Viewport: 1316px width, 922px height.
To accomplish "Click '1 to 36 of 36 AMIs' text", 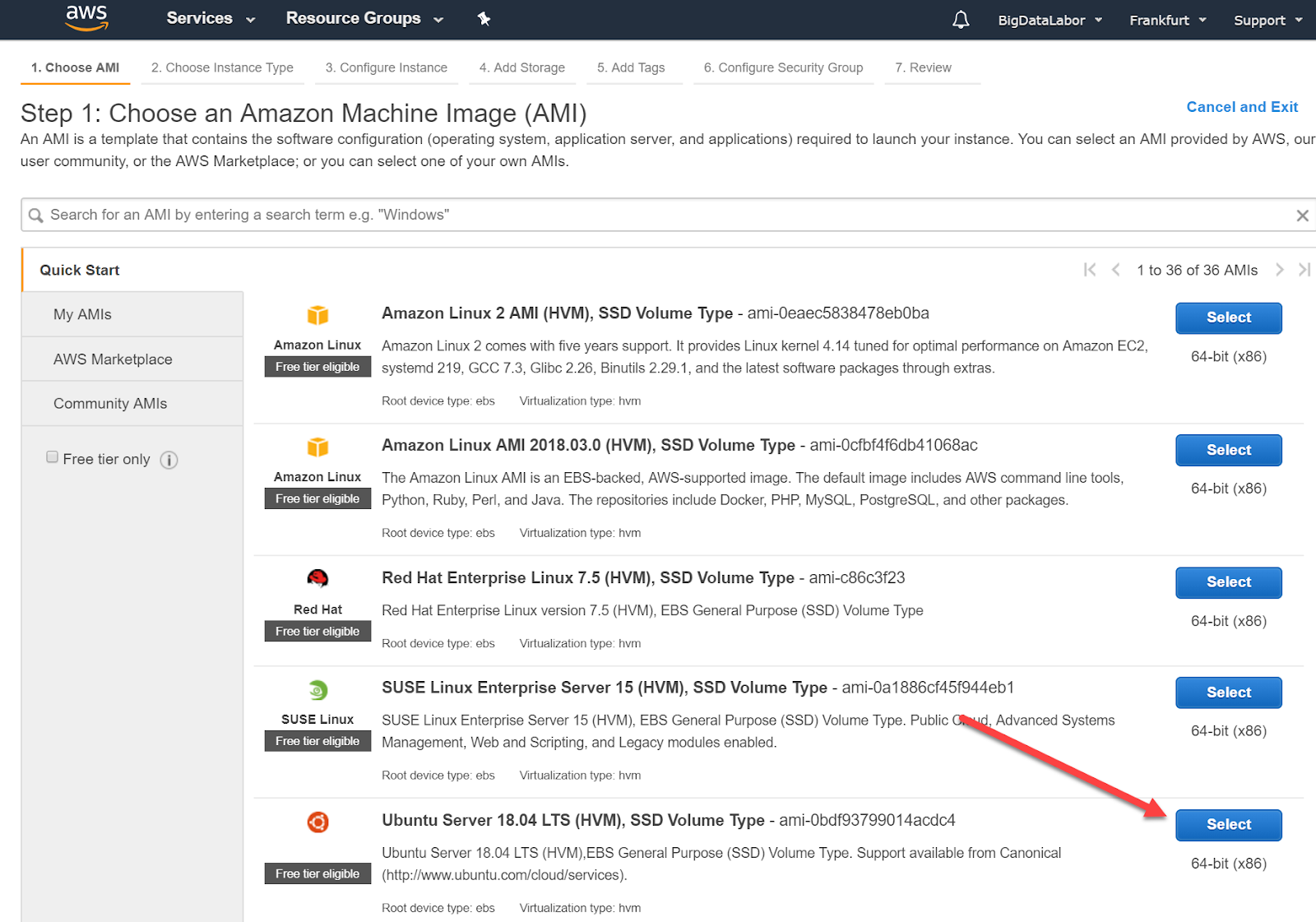I will 1197,270.
